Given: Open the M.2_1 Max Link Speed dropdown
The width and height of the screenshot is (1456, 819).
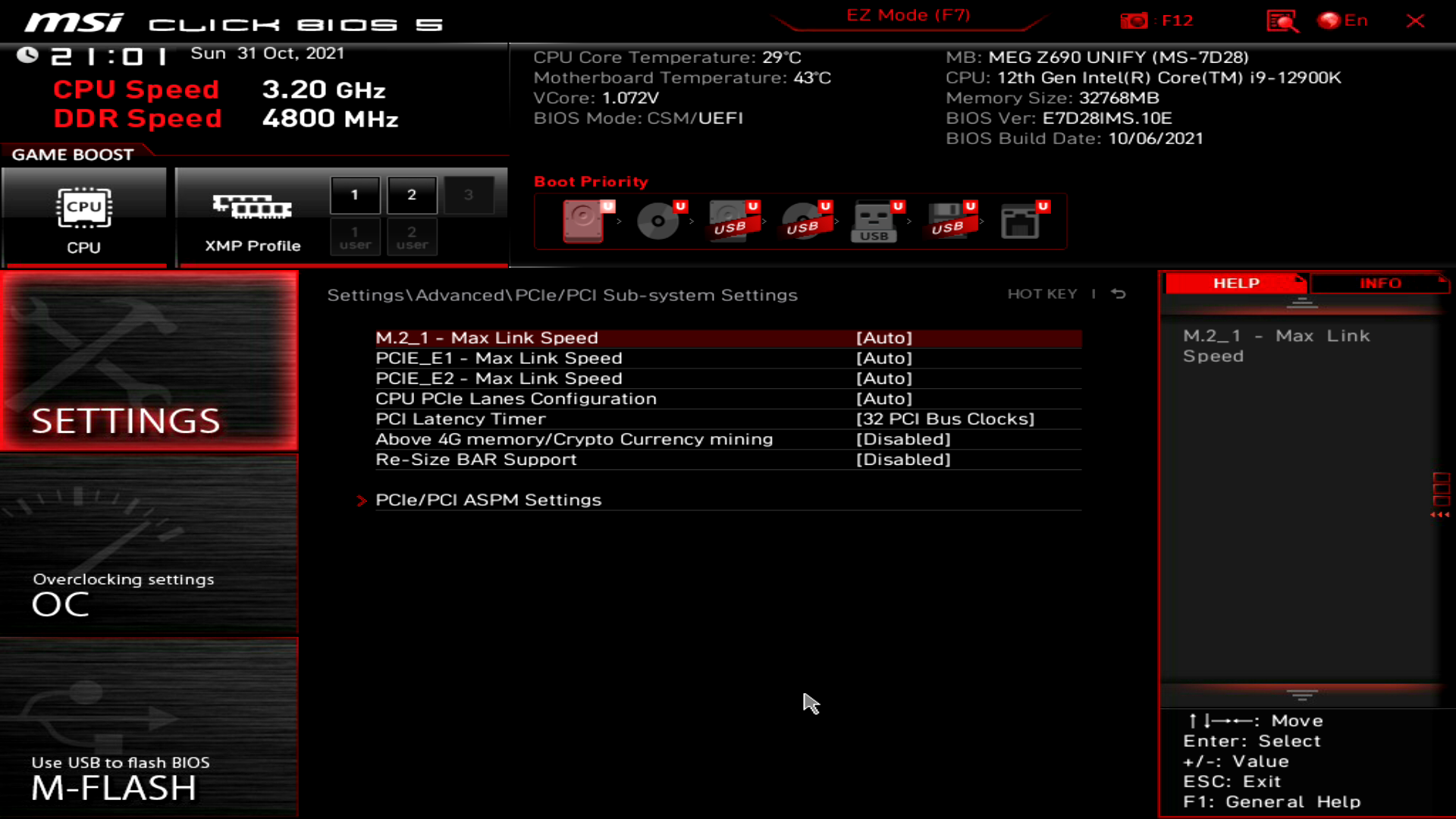Looking at the screenshot, I should tap(883, 337).
